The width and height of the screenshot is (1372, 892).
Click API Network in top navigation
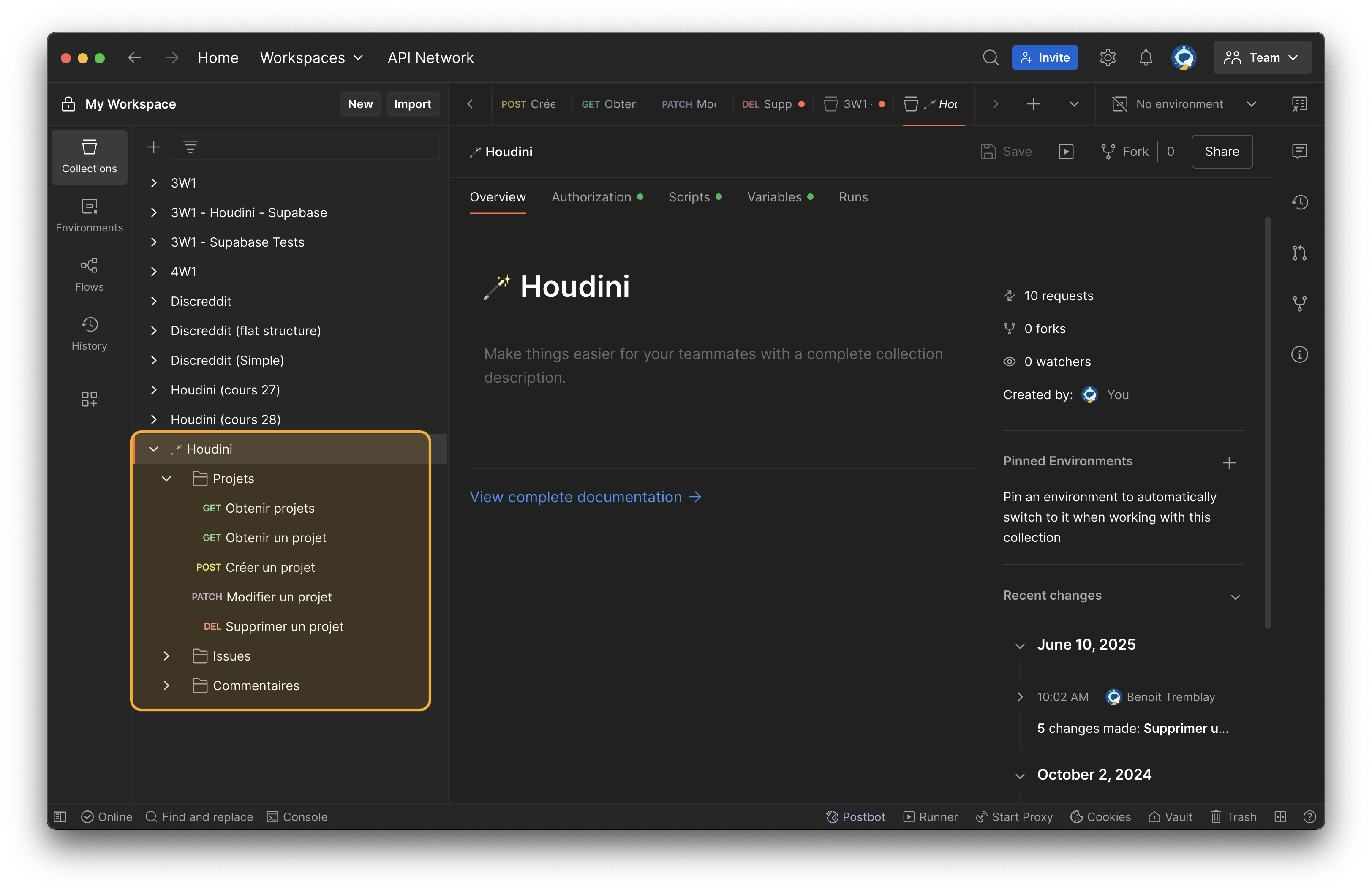[x=430, y=57]
